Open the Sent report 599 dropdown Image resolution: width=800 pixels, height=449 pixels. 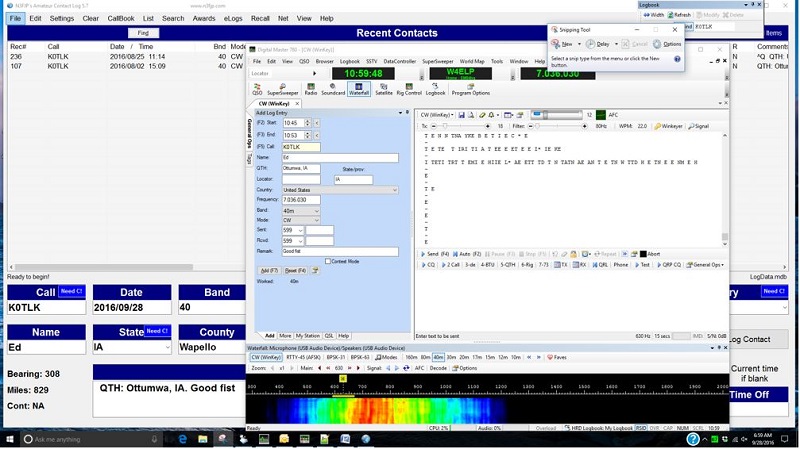pos(300,231)
